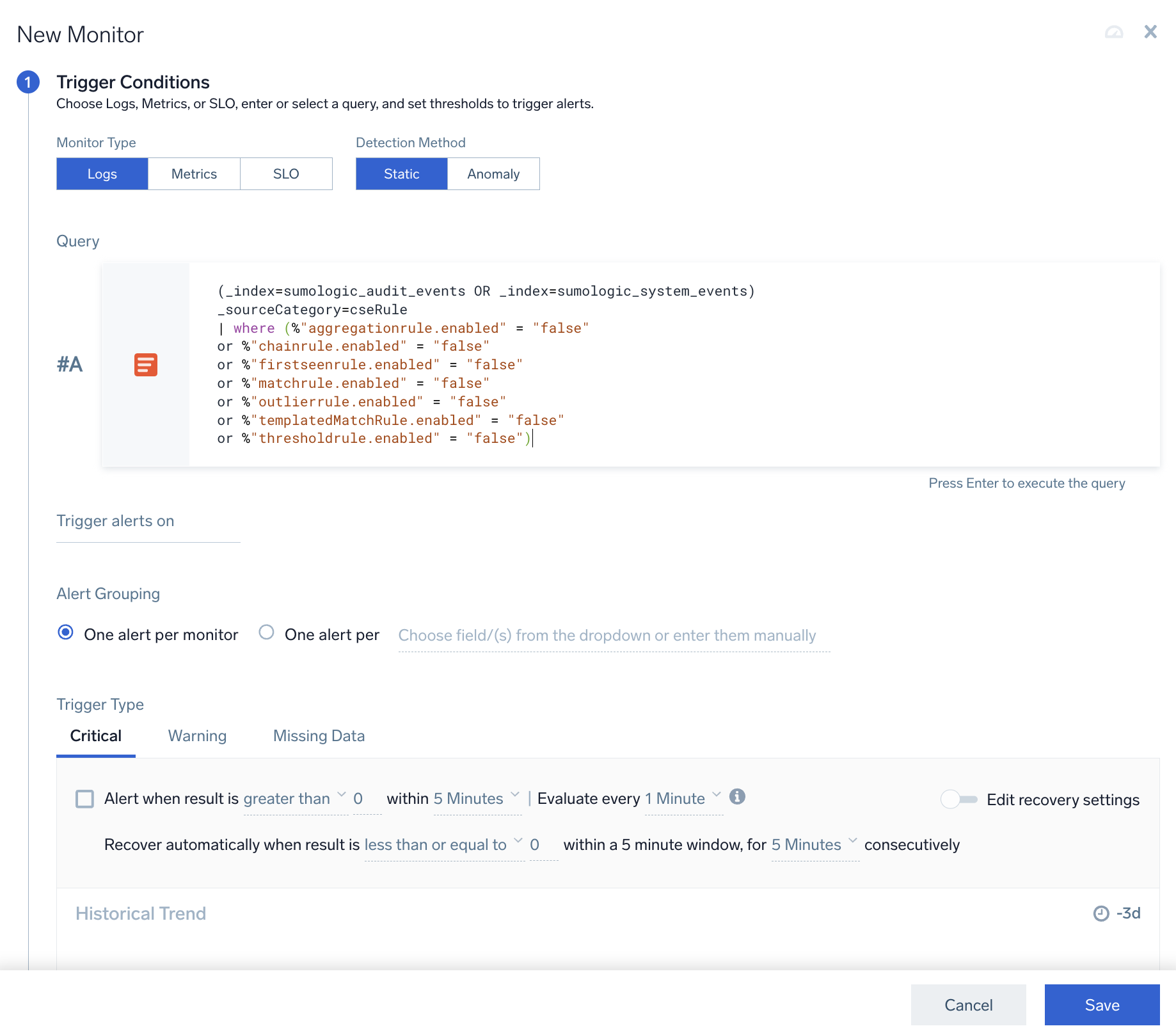Click the info icon beside Evaluate every
This screenshot has width=1176, height=1033.
[x=737, y=797]
